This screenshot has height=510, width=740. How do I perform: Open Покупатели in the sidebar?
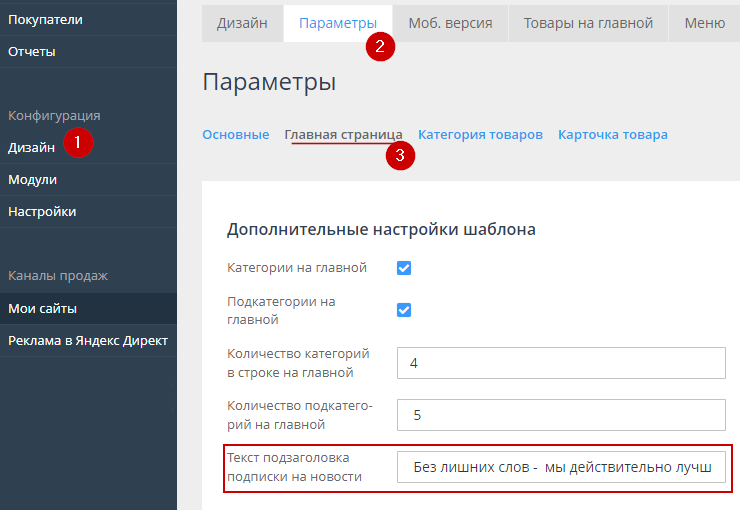45,19
